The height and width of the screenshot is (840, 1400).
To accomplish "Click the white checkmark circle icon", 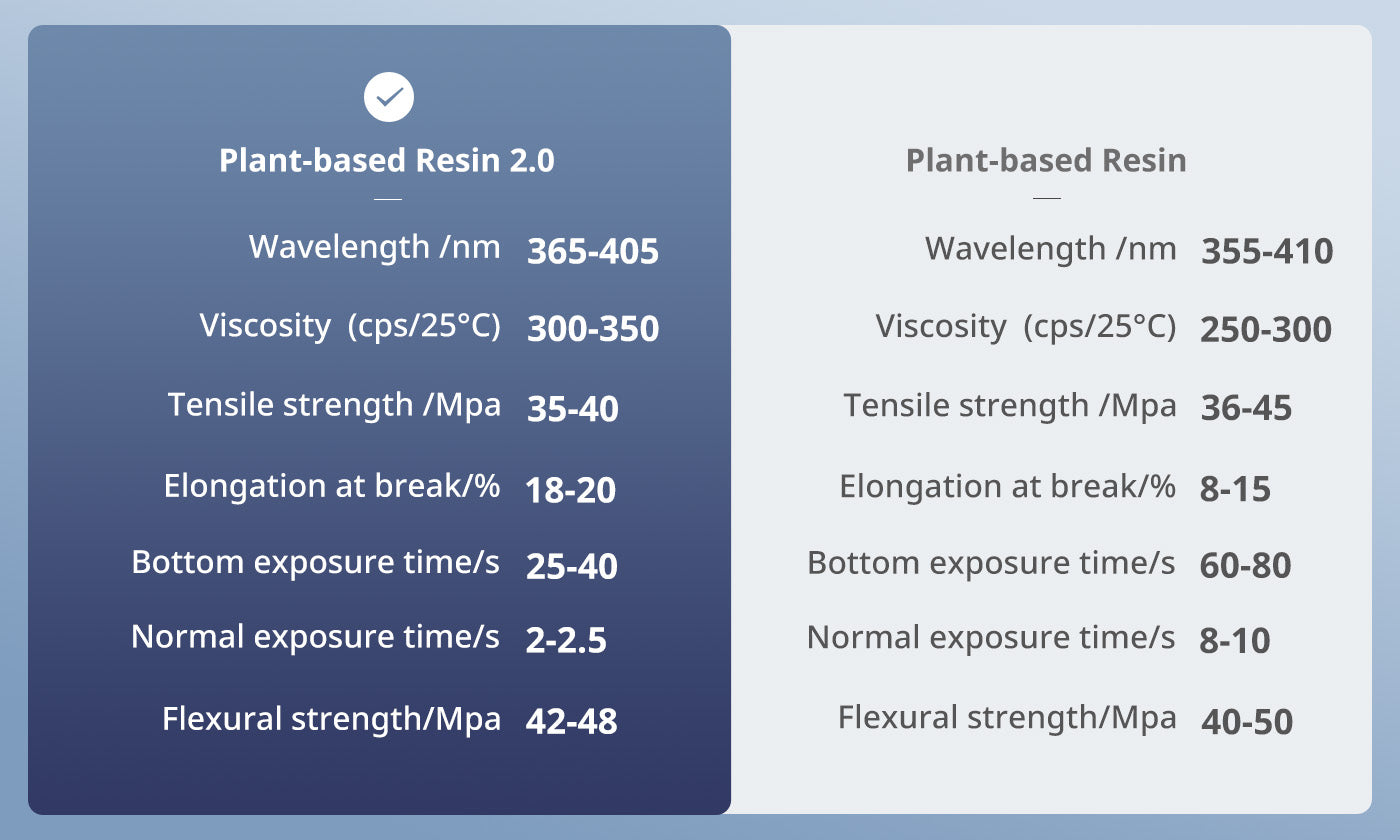I will tap(389, 97).
